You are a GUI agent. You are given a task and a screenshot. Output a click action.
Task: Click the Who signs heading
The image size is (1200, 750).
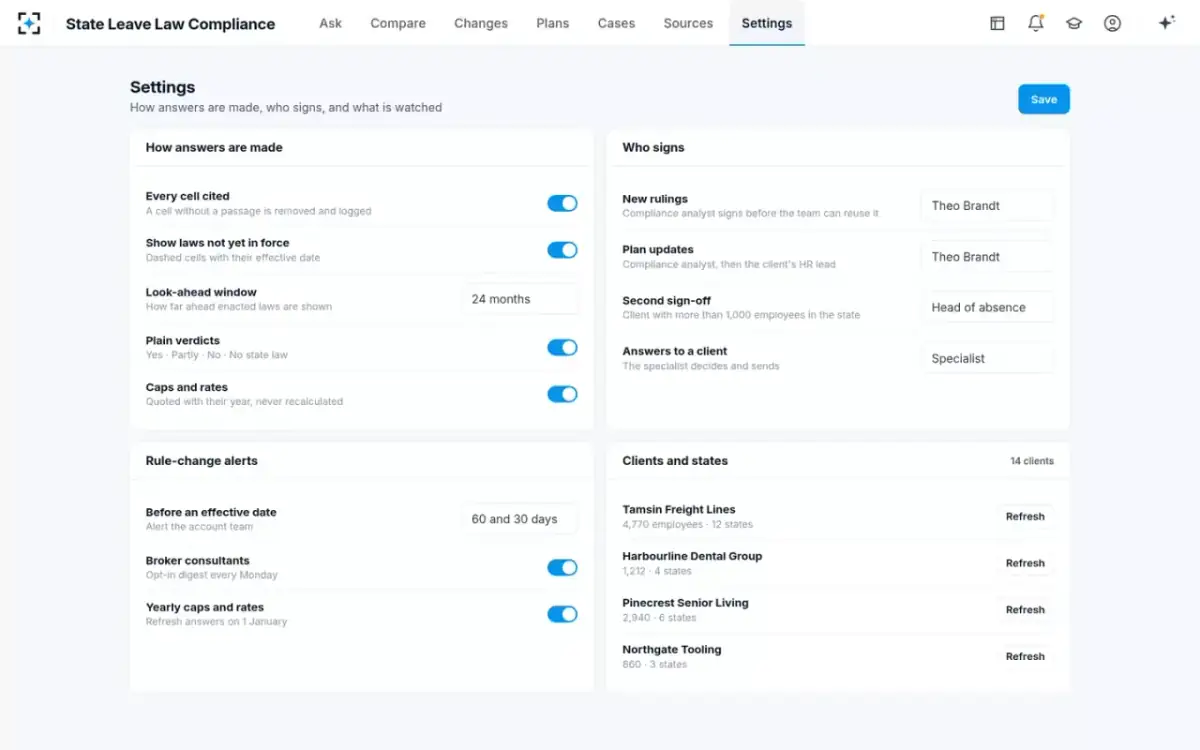pyautogui.click(x=653, y=147)
